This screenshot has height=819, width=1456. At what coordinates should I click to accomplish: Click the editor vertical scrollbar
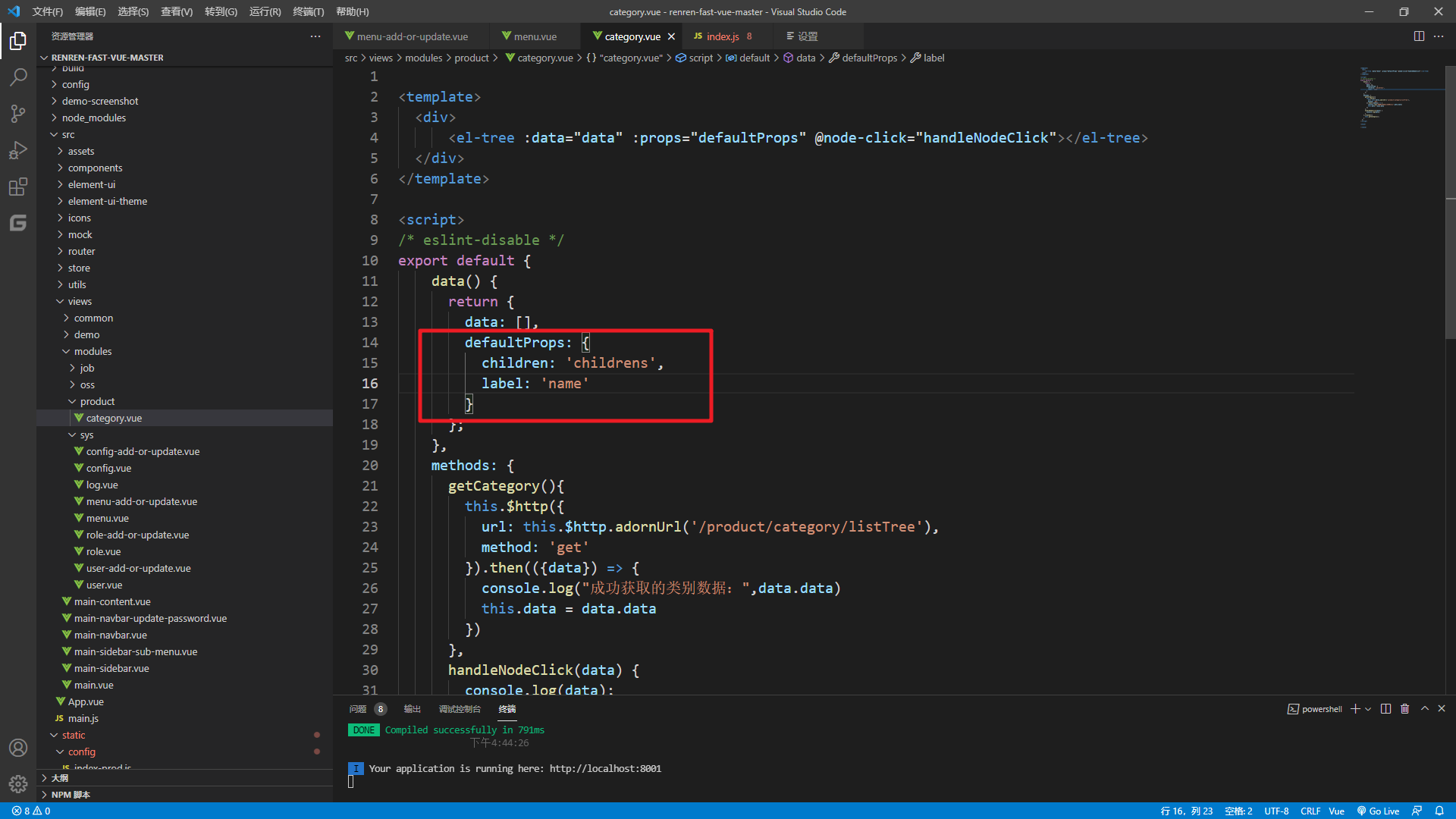(x=1450, y=202)
